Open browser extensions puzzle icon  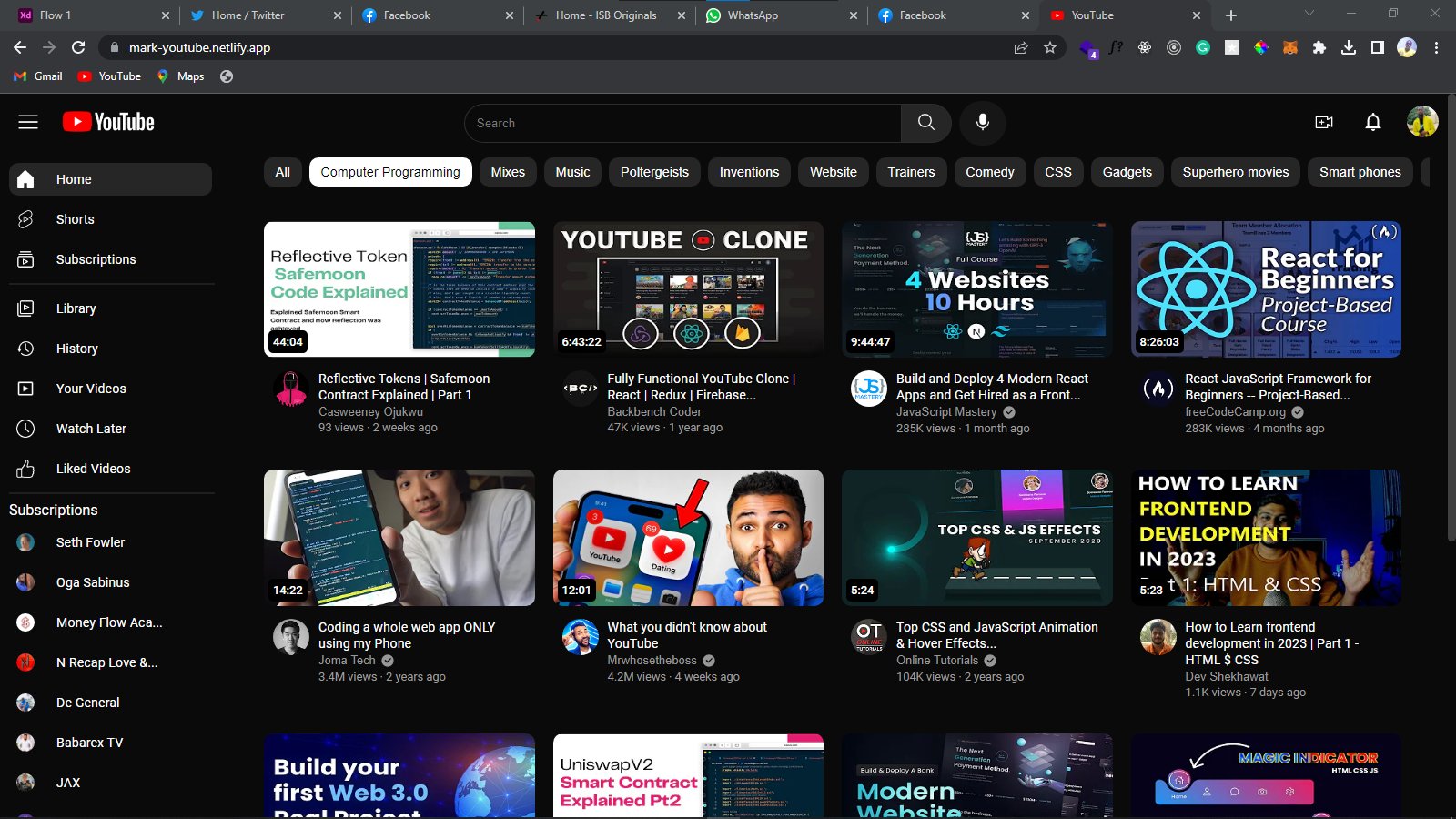point(1319,47)
